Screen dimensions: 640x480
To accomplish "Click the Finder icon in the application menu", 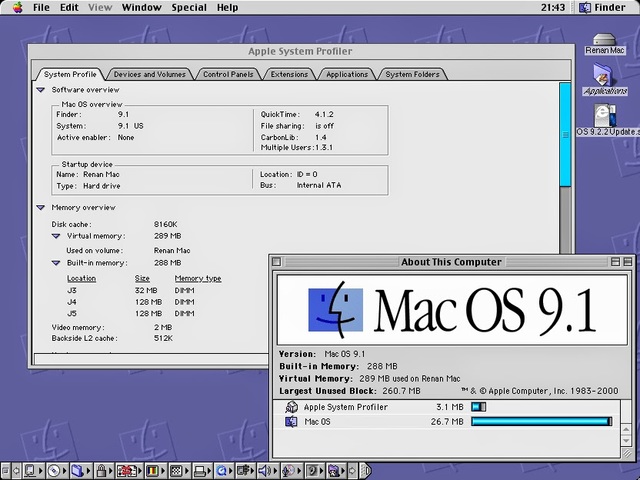I will point(584,7).
